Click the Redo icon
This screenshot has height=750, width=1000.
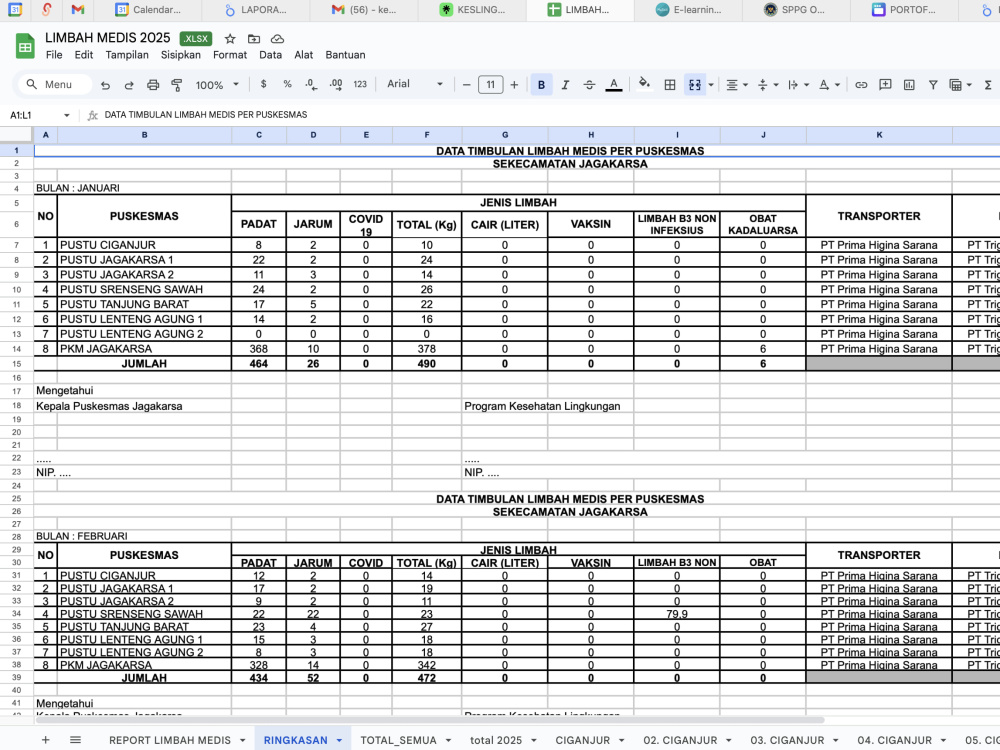click(x=129, y=85)
